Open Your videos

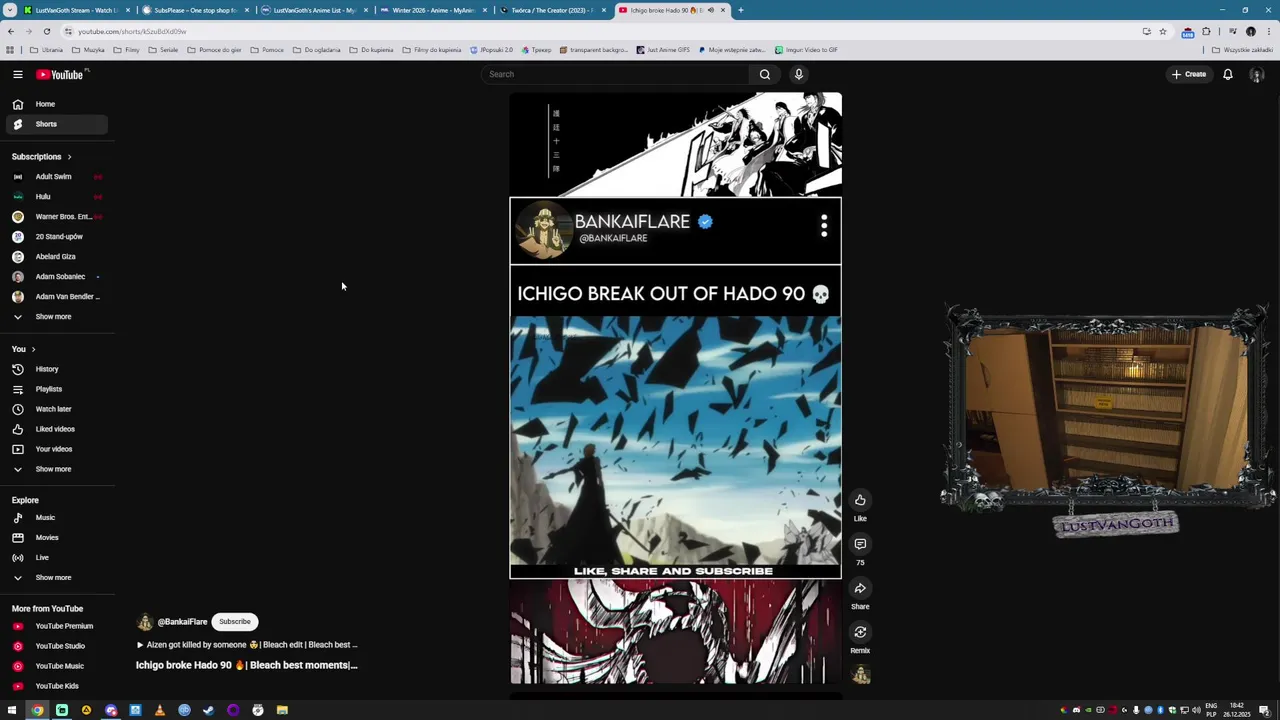[x=55, y=449]
